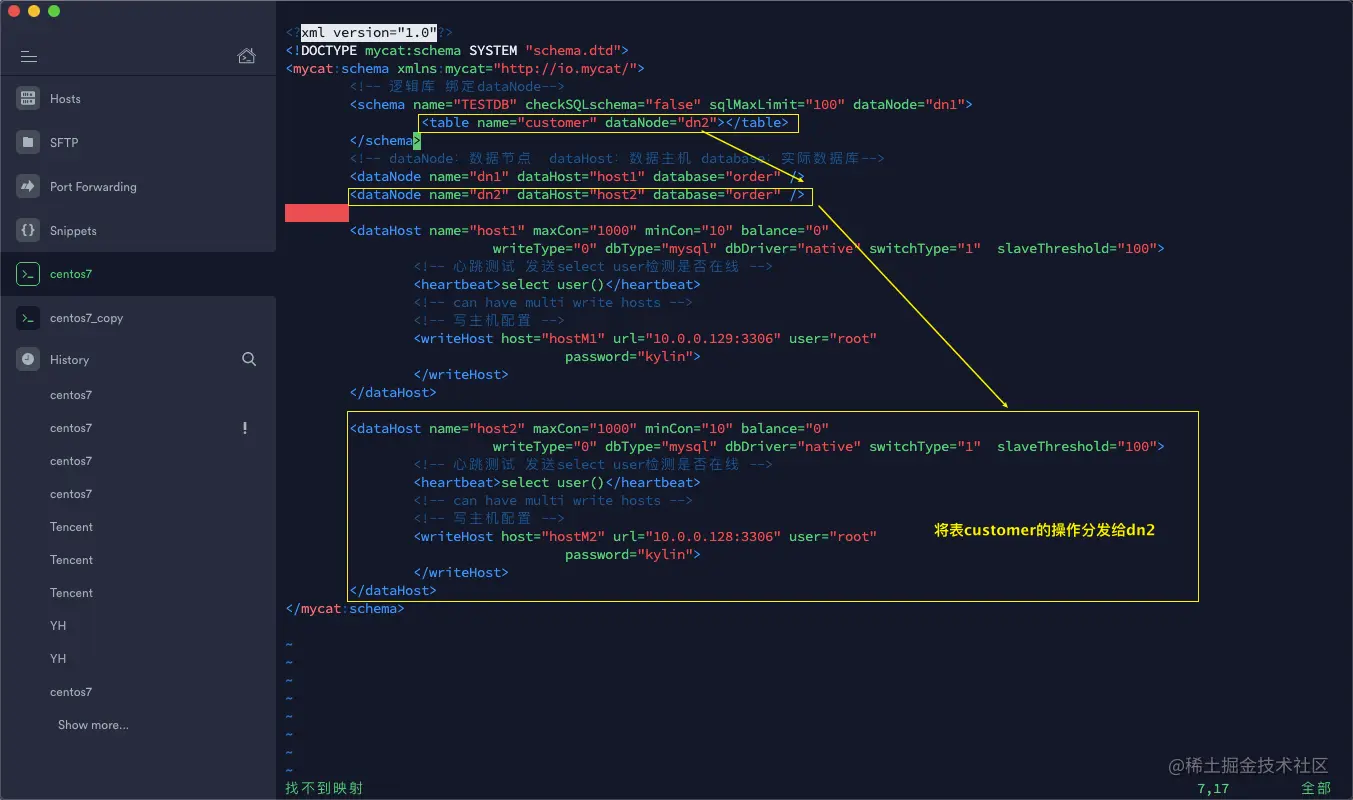Click the SFTP folder icon
The height and width of the screenshot is (800, 1353).
28,142
